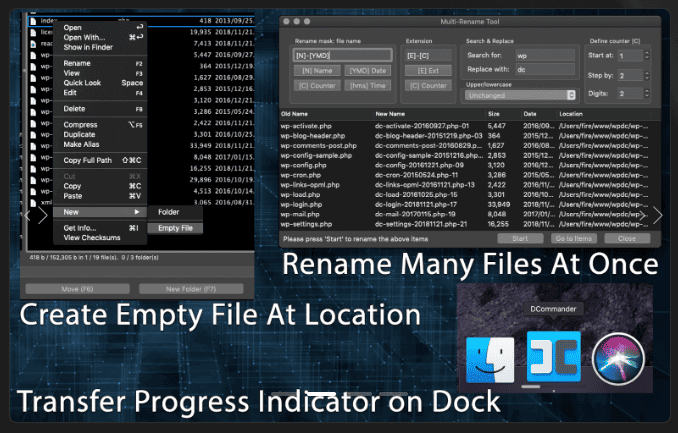Choose Delete in context menu
This screenshot has height=433, width=678.
(x=100, y=109)
